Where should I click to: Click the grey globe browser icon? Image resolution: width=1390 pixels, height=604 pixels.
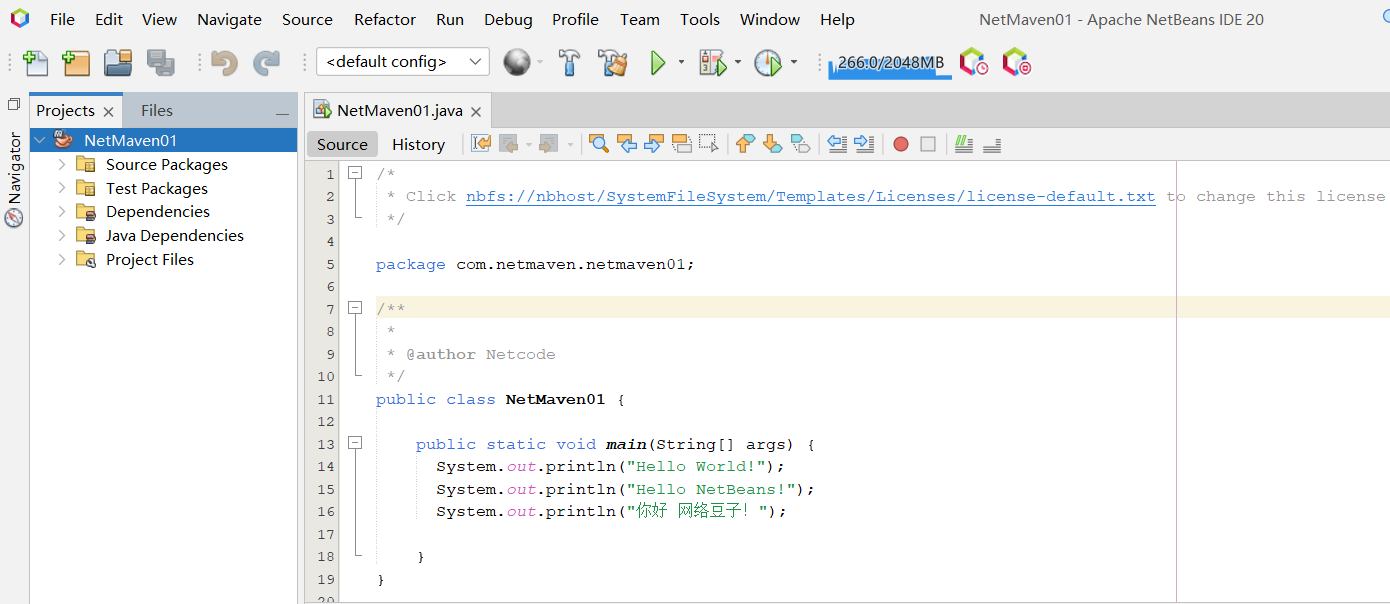point(516,62)
